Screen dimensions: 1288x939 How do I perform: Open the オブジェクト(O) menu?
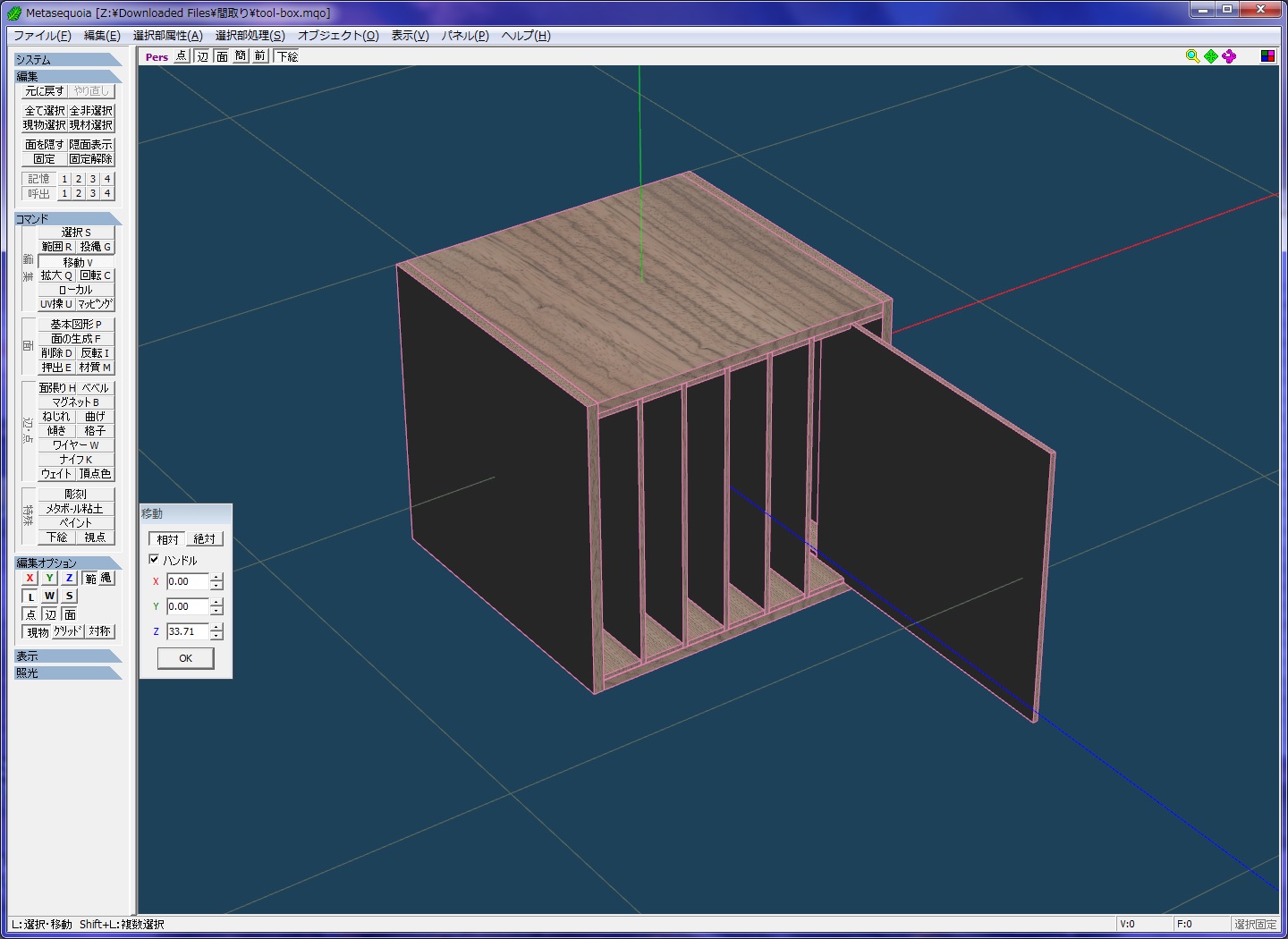click(338, 36)
